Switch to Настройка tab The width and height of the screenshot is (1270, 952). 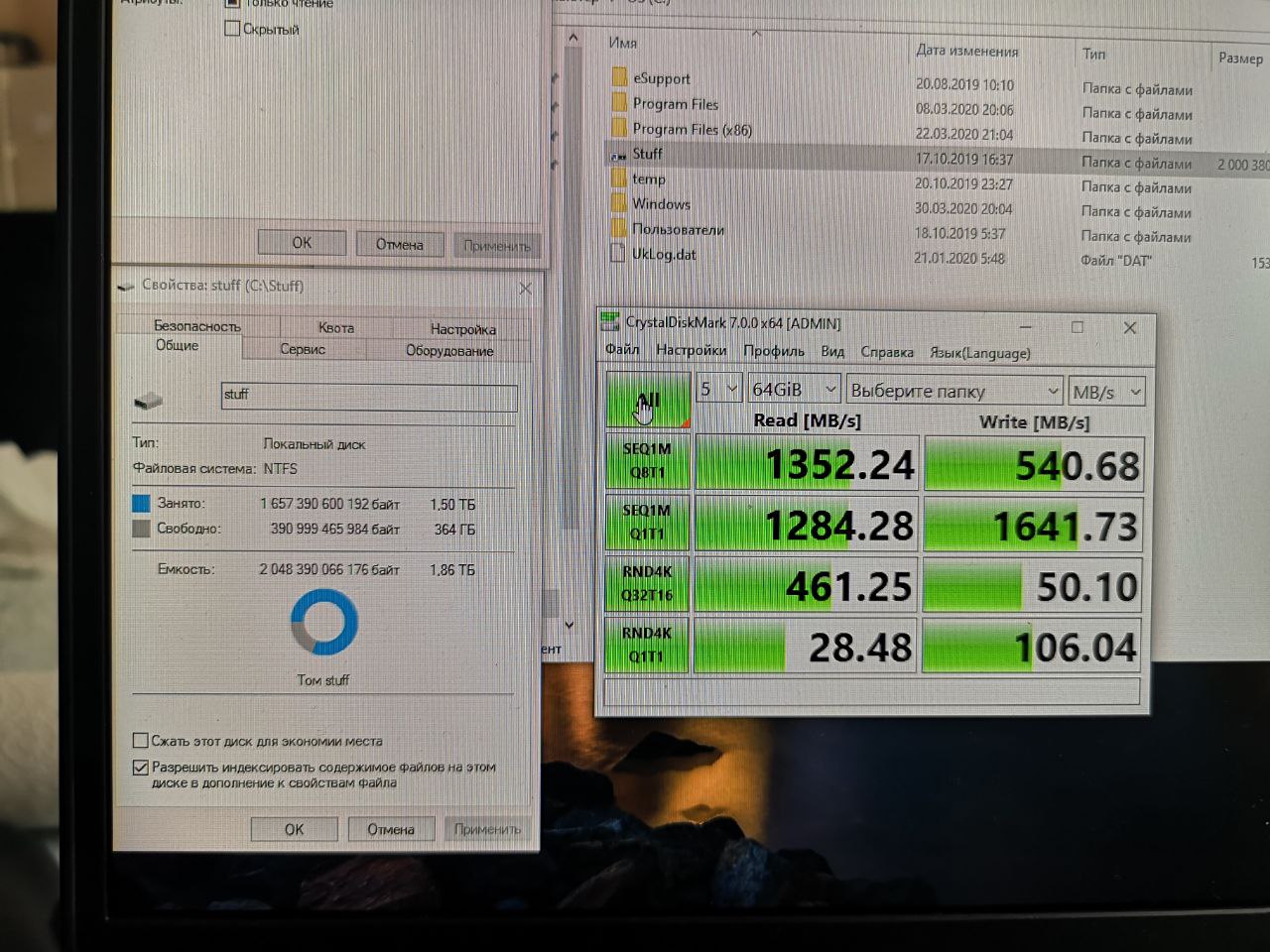pyautogui.click(x=462, y=329)
